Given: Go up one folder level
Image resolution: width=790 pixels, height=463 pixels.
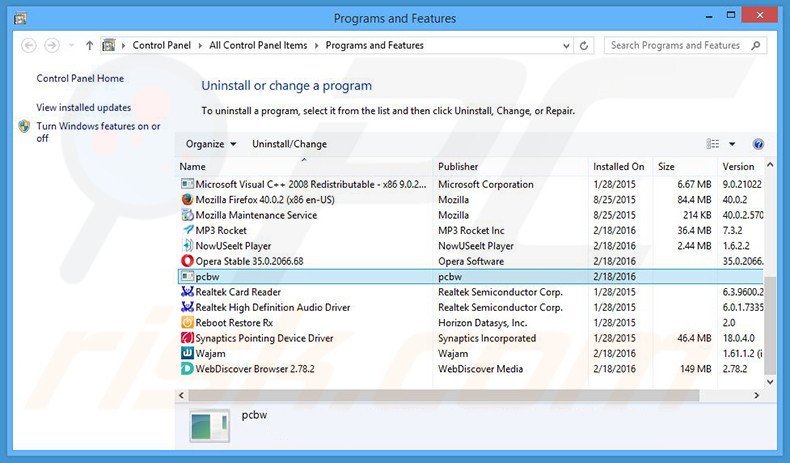Looking at the screenshot, I should click(89, 45).
